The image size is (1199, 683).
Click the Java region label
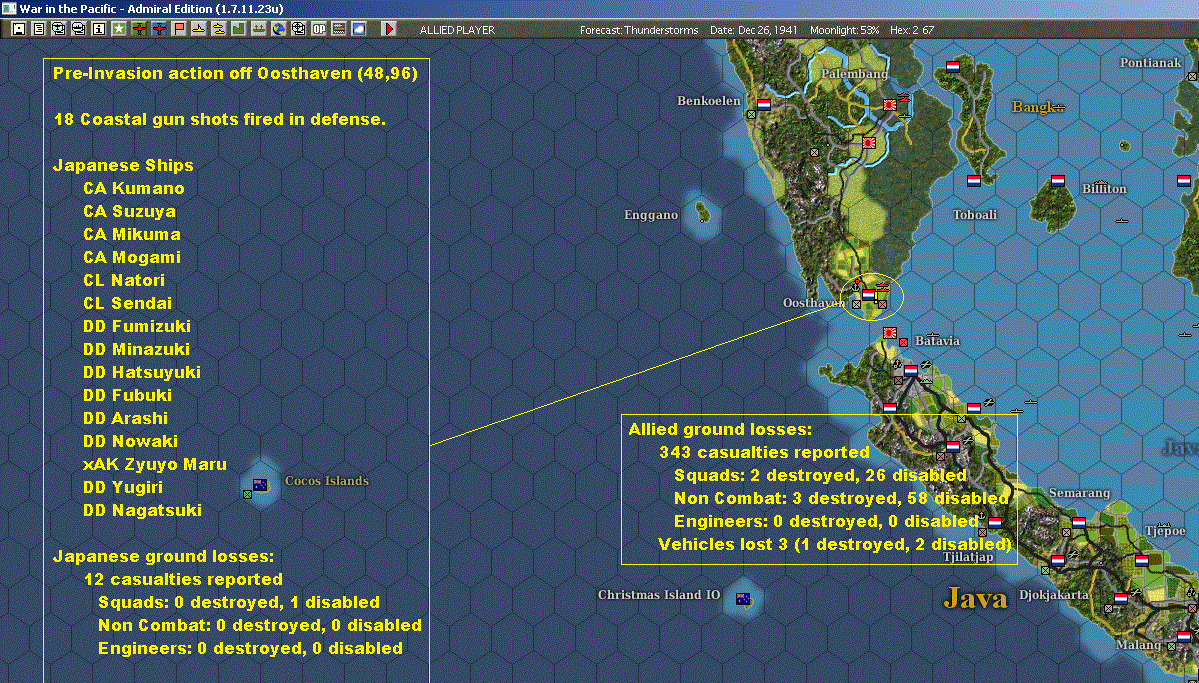coord(975,597)
